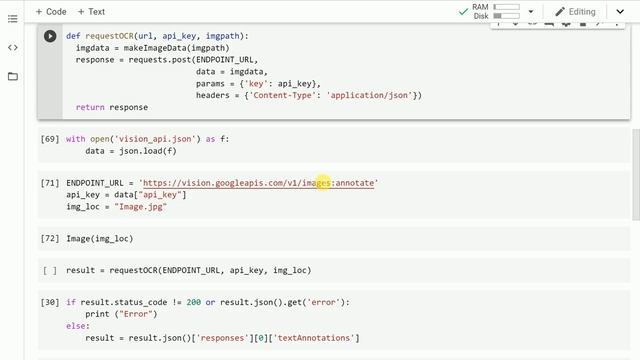Open the Files folder panel
The width and height of the screenshot is (640, 360).
[x=13, y=76]
